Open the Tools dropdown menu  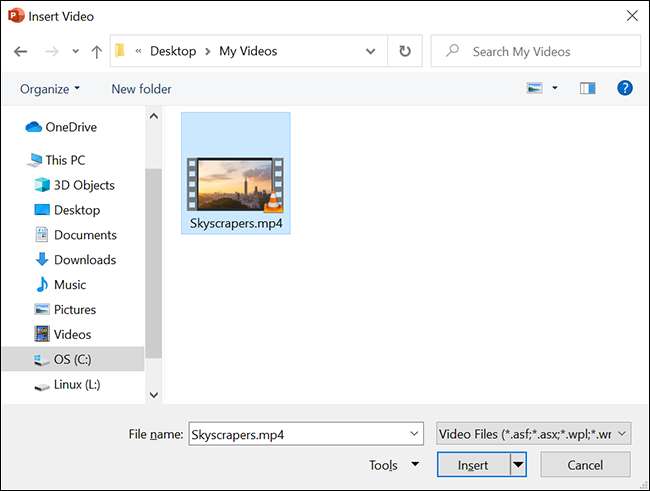[x=394, y=465]
